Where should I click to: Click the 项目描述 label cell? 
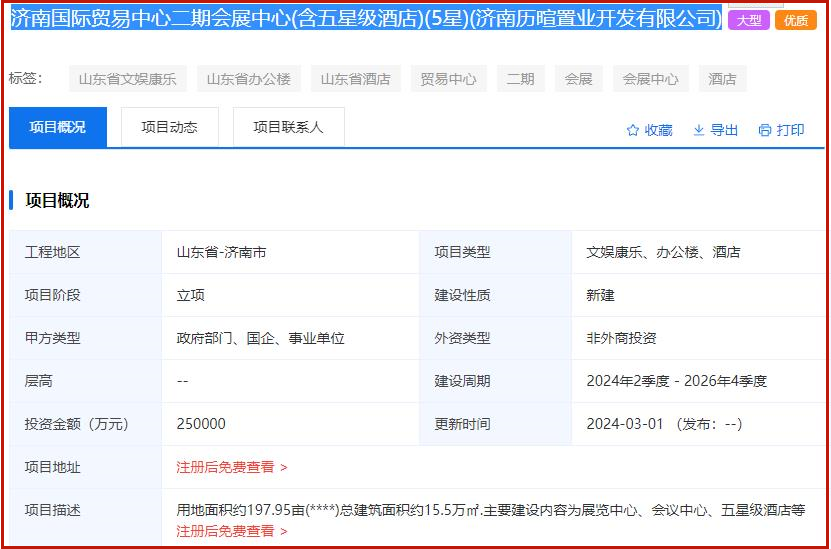click(85, 518)
